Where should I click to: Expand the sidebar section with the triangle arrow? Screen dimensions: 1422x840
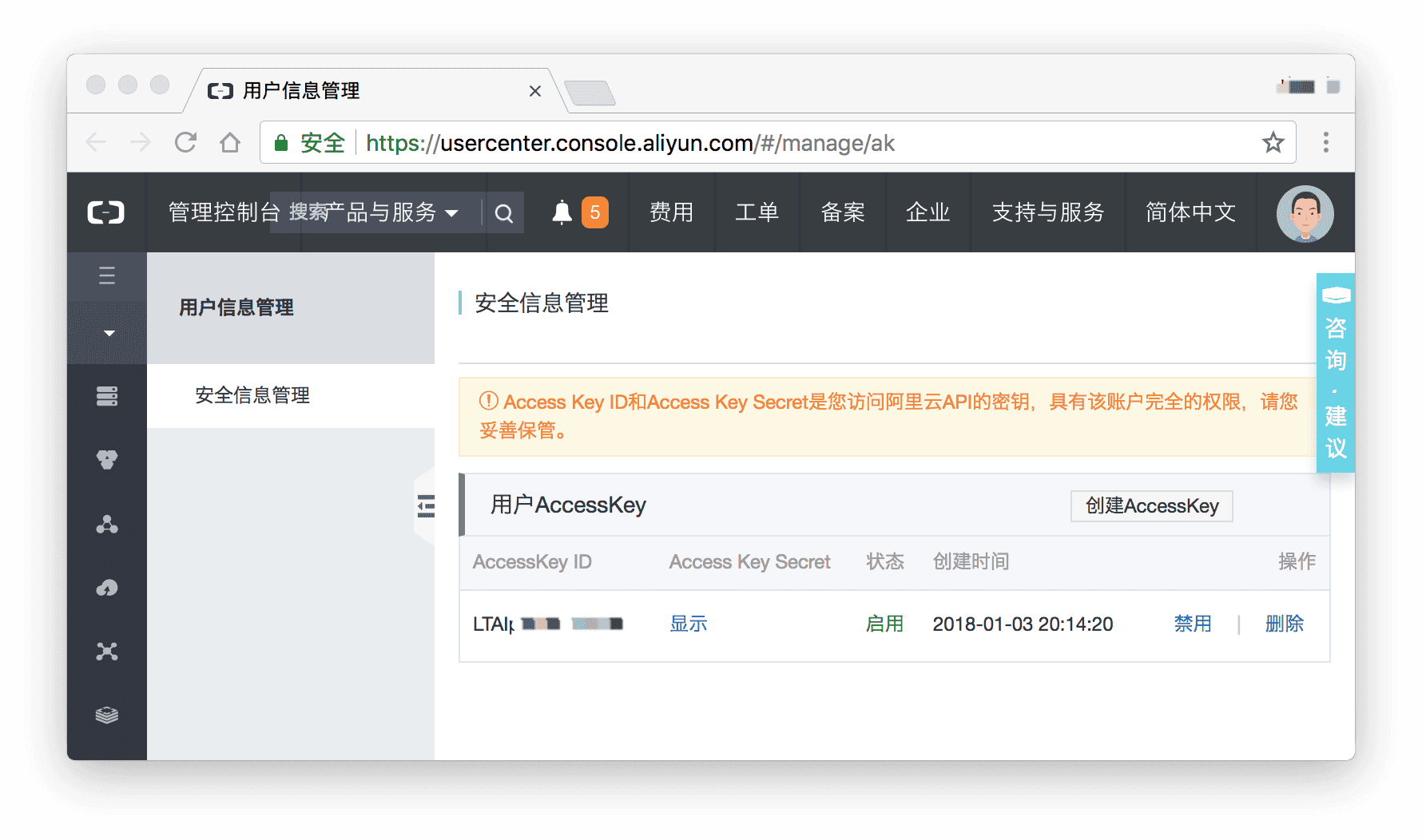[107, 333]
